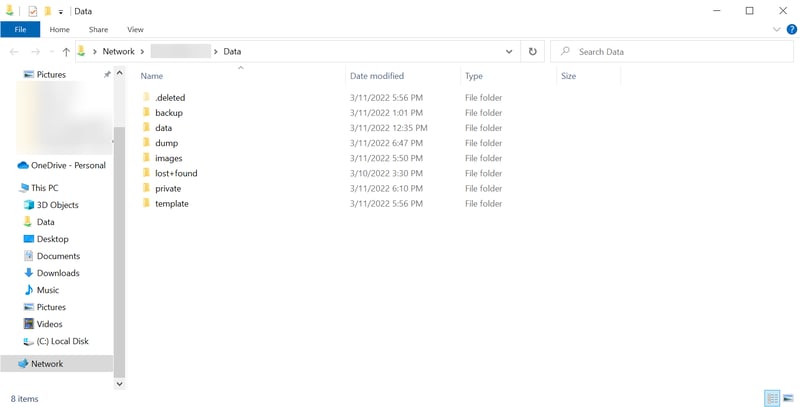Switch to details view layout
The width and height of the screenshot is (800, 407).
click(772, 398)
